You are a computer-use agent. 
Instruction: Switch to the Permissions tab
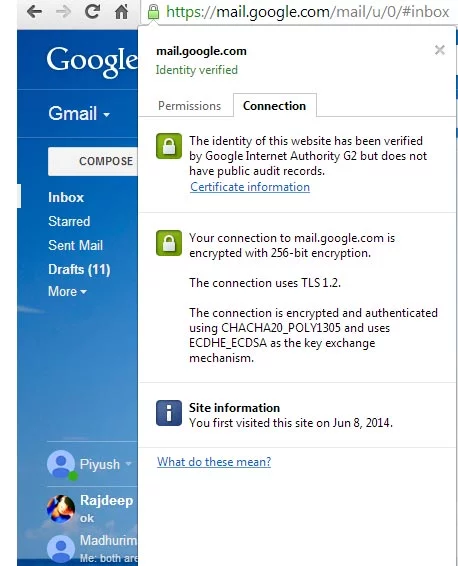click(x=189, y=106)
